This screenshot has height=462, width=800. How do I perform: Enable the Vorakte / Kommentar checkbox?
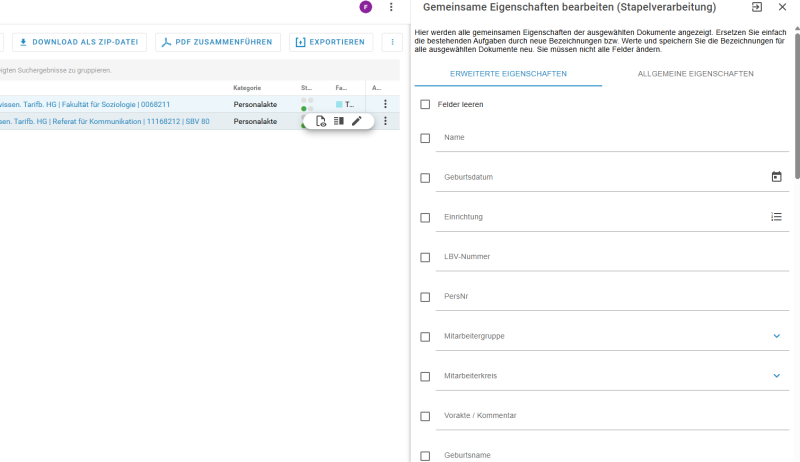point(425,416)
